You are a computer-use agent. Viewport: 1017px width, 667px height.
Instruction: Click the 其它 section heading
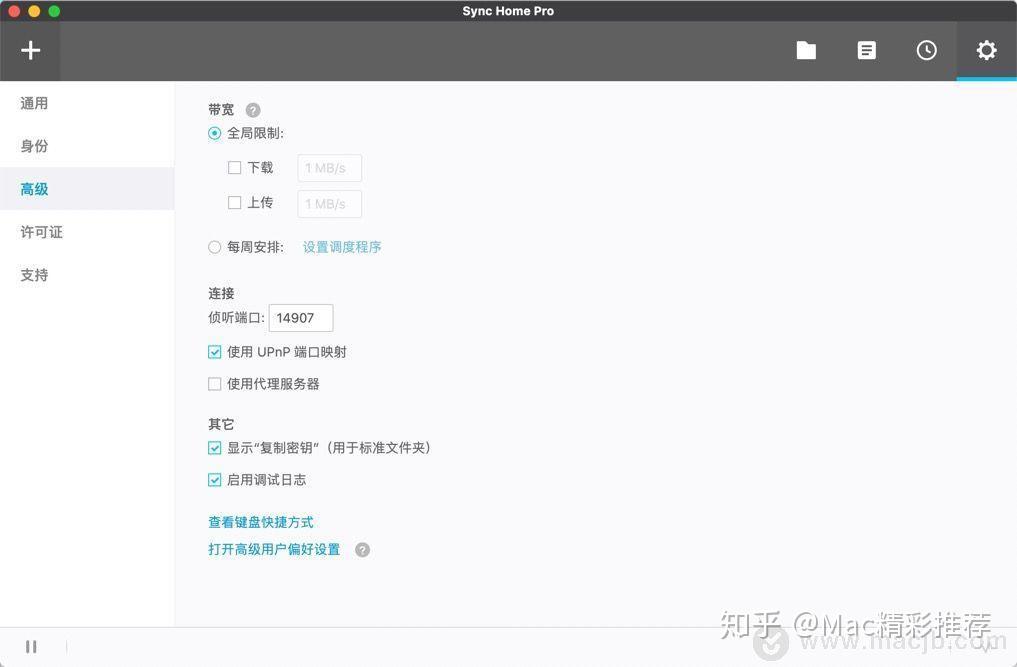pyautogui.click(x=221, y=424)
